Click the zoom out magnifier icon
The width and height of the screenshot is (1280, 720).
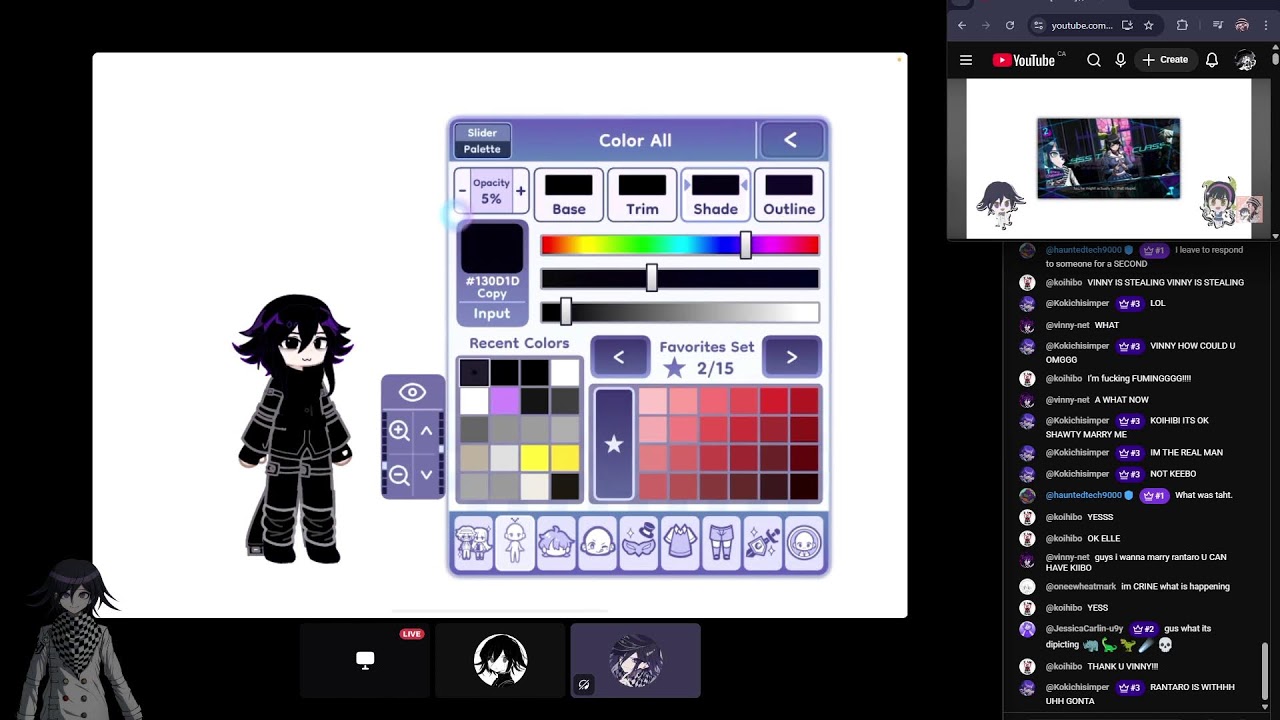click(399, 475)
